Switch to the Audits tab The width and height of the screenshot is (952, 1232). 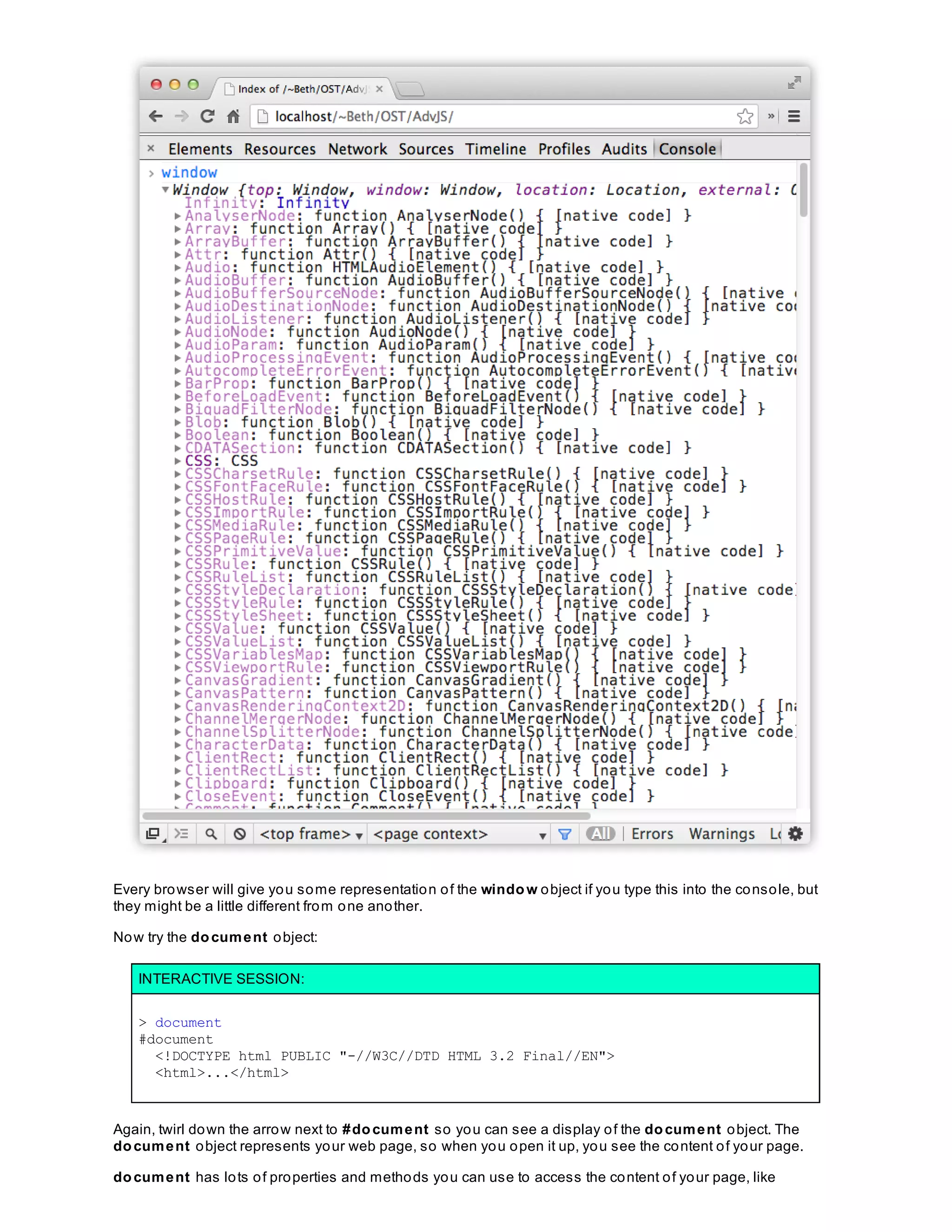point(624,149)
